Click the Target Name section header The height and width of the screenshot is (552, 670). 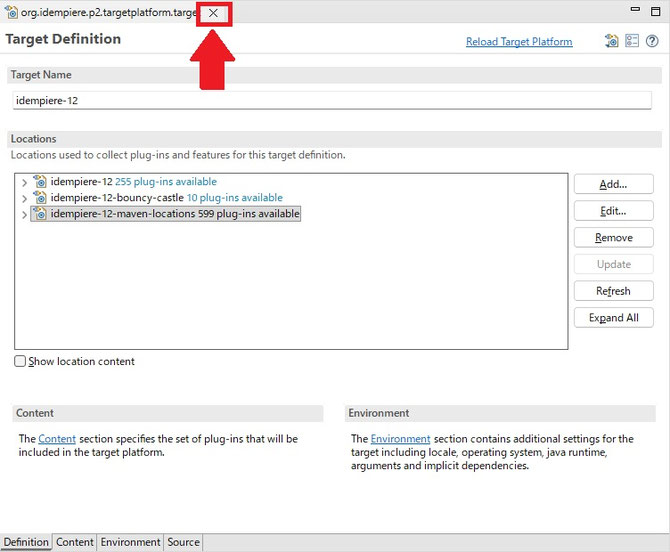tap(335, 75)
